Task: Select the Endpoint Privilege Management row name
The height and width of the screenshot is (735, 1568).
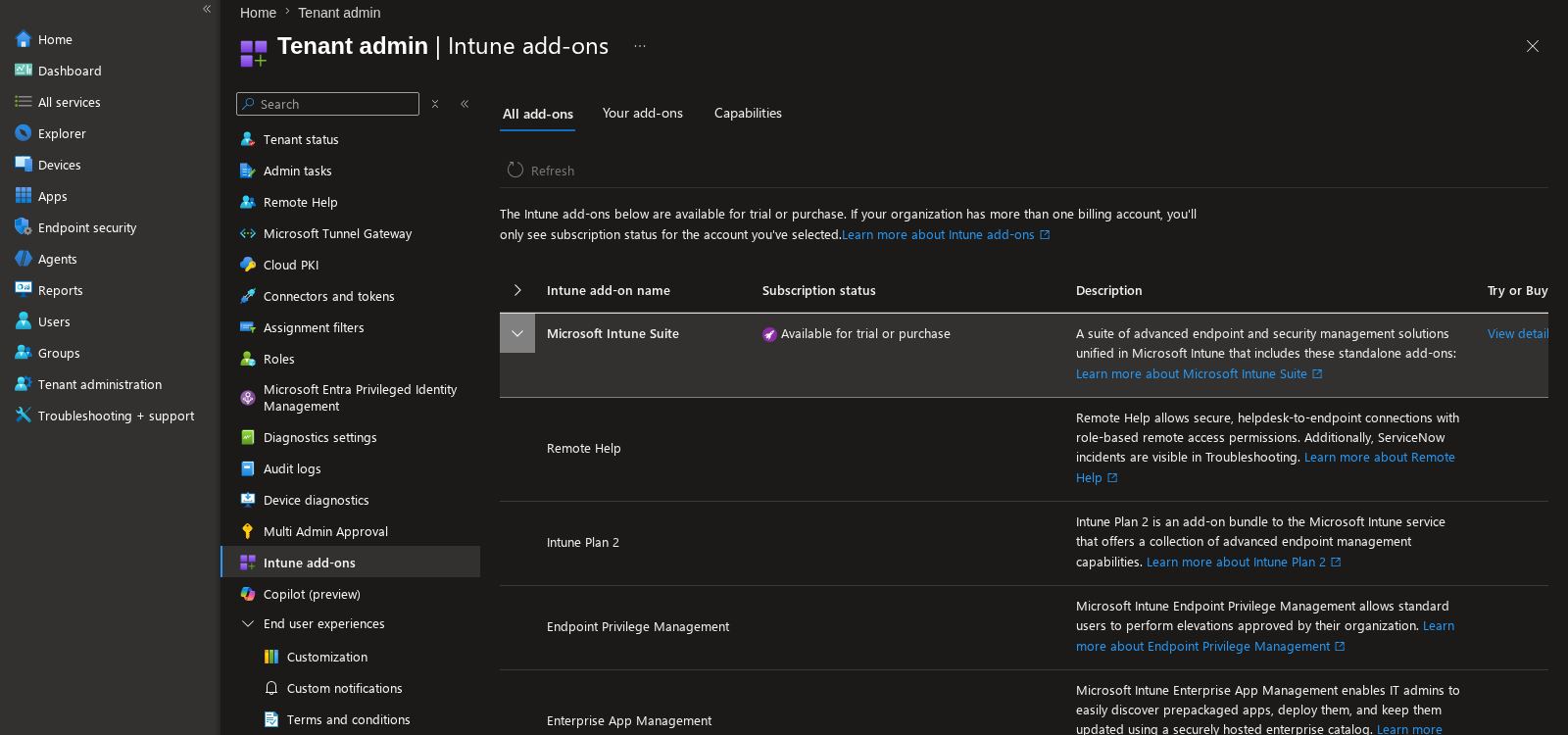Action: point(638,627)
